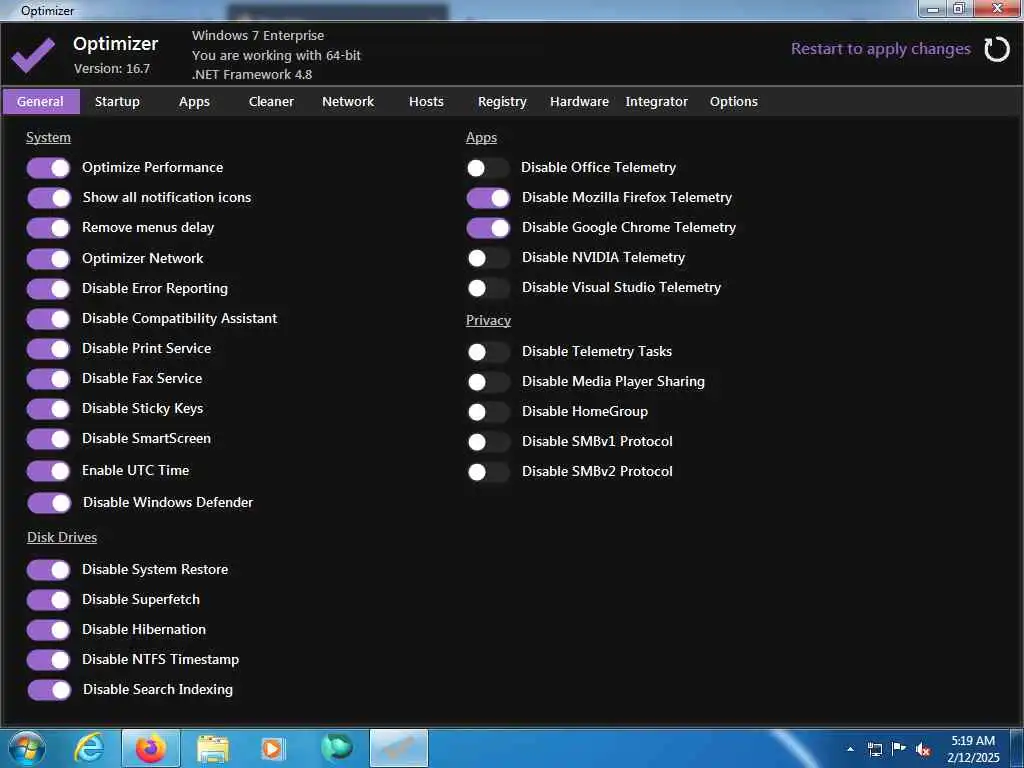Toggle Disable Superfetch switch
The width and height of the screenshot is (1024, 768).
(x=49, y=600)
